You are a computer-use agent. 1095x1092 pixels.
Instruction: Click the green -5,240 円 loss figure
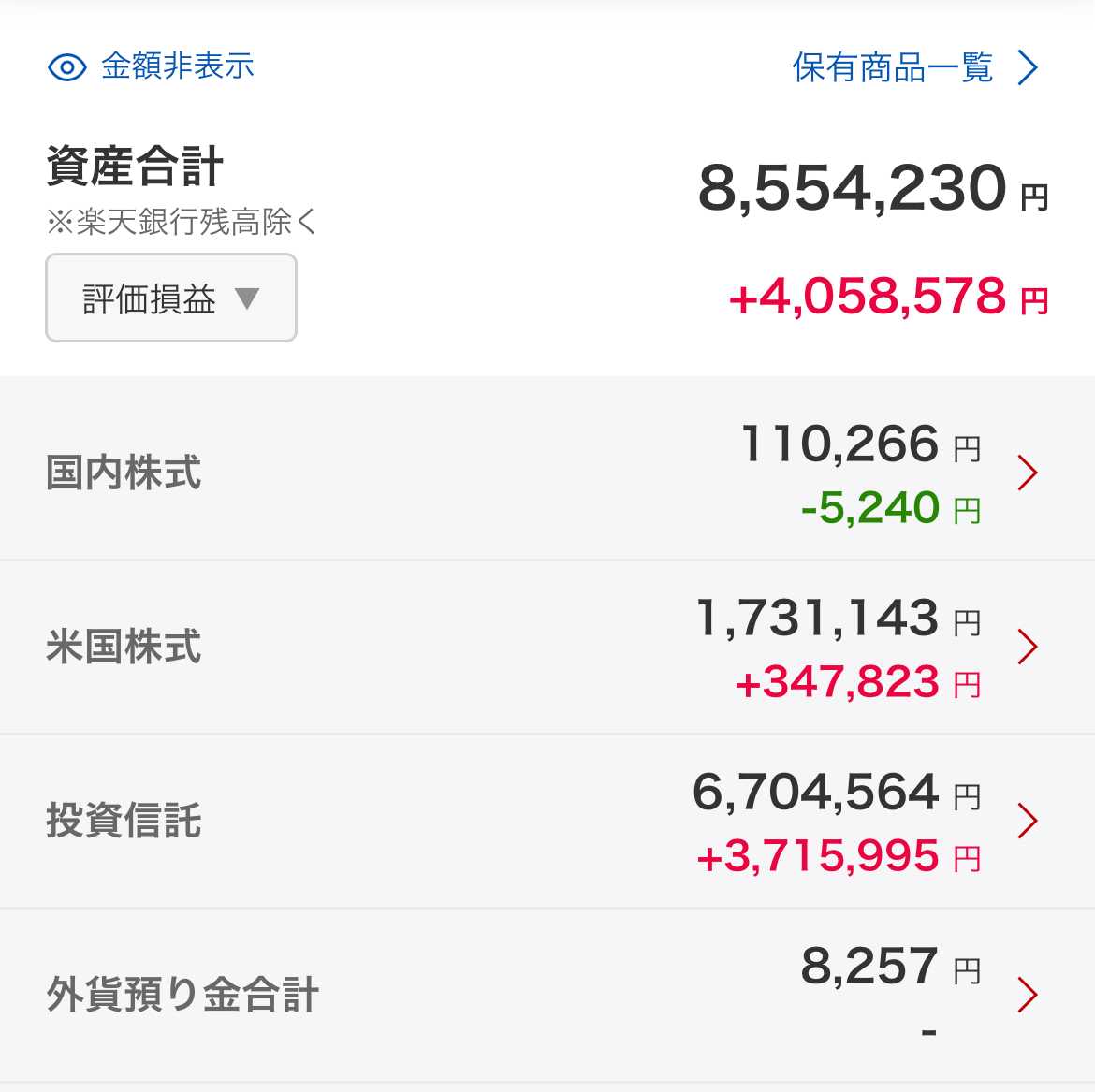click(x=889, y=508)
